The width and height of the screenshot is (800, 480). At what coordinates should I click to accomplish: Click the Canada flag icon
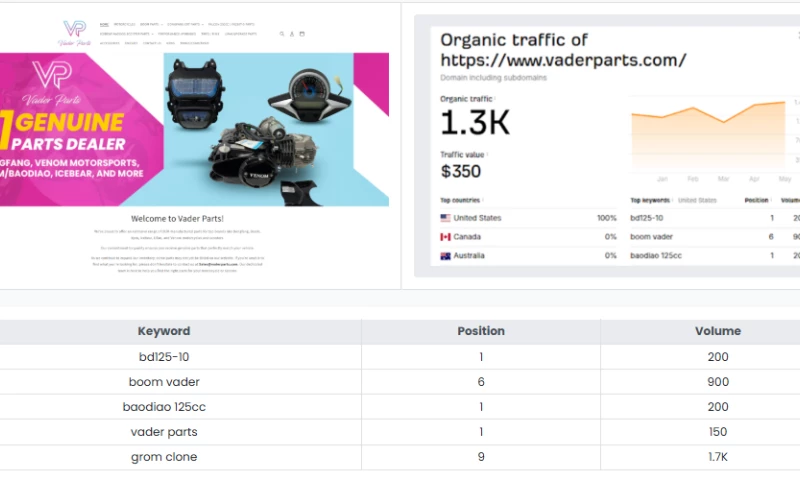coord(445,237)
